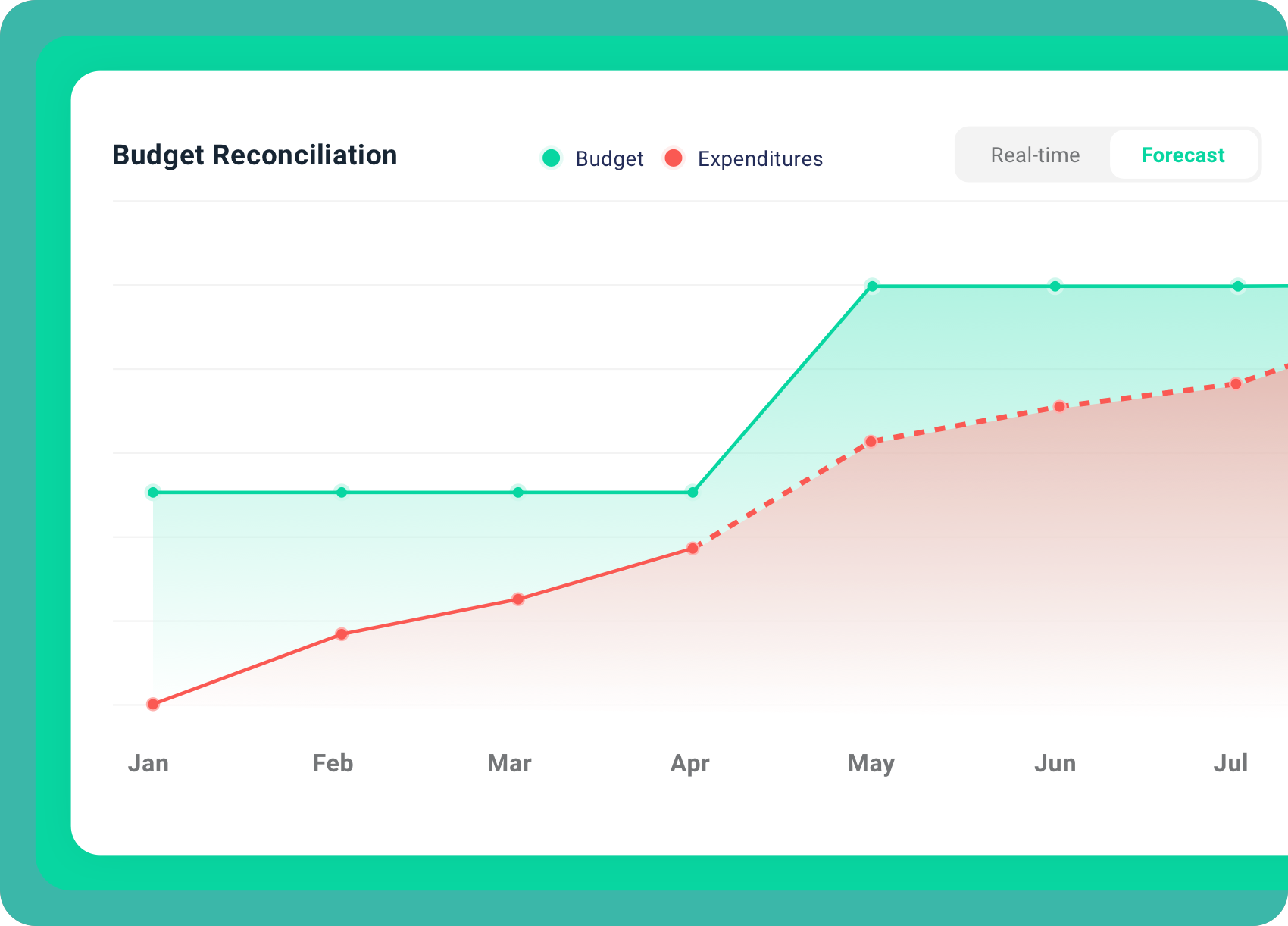Select the Budget data point for Jul
The height and width of the screenshot is (926, 1288).
coord(1238,286)
